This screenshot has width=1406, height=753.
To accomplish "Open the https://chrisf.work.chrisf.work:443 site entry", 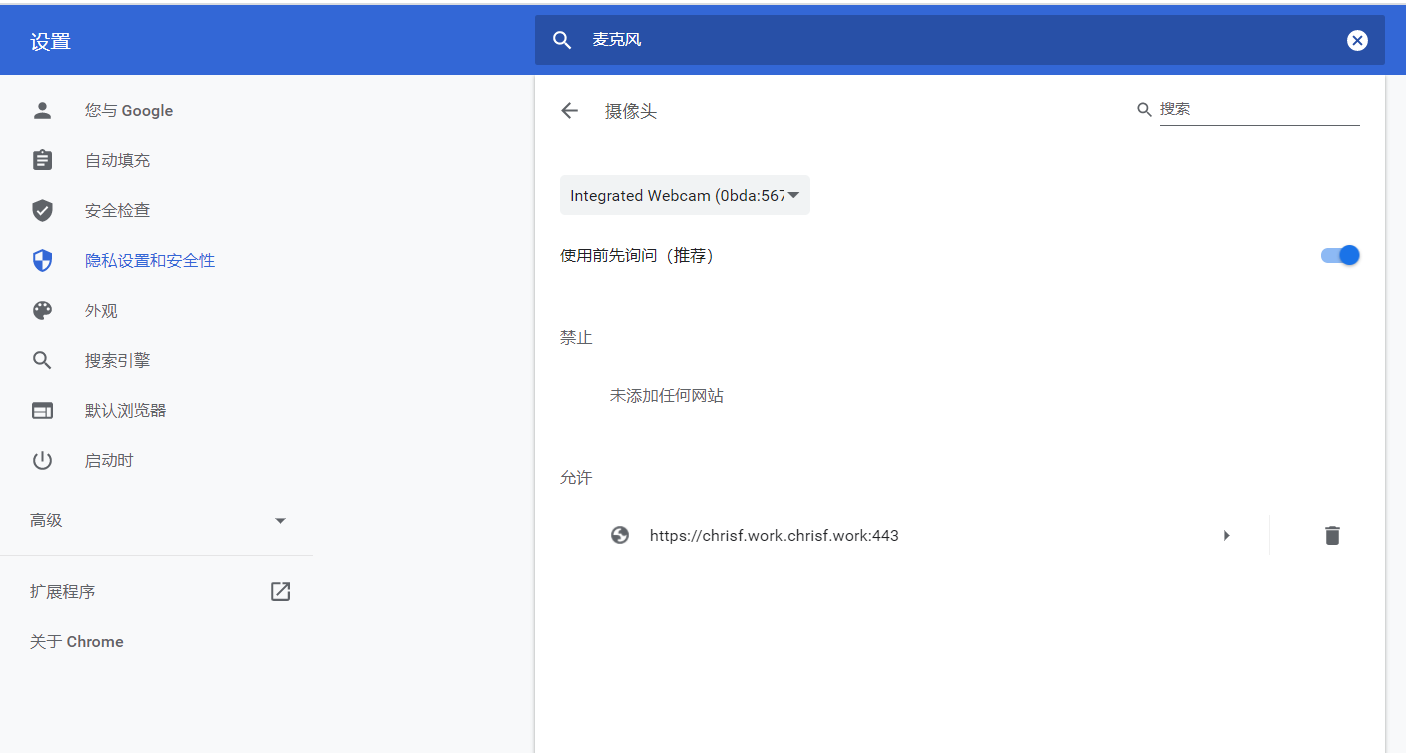I will click(774, 535).
